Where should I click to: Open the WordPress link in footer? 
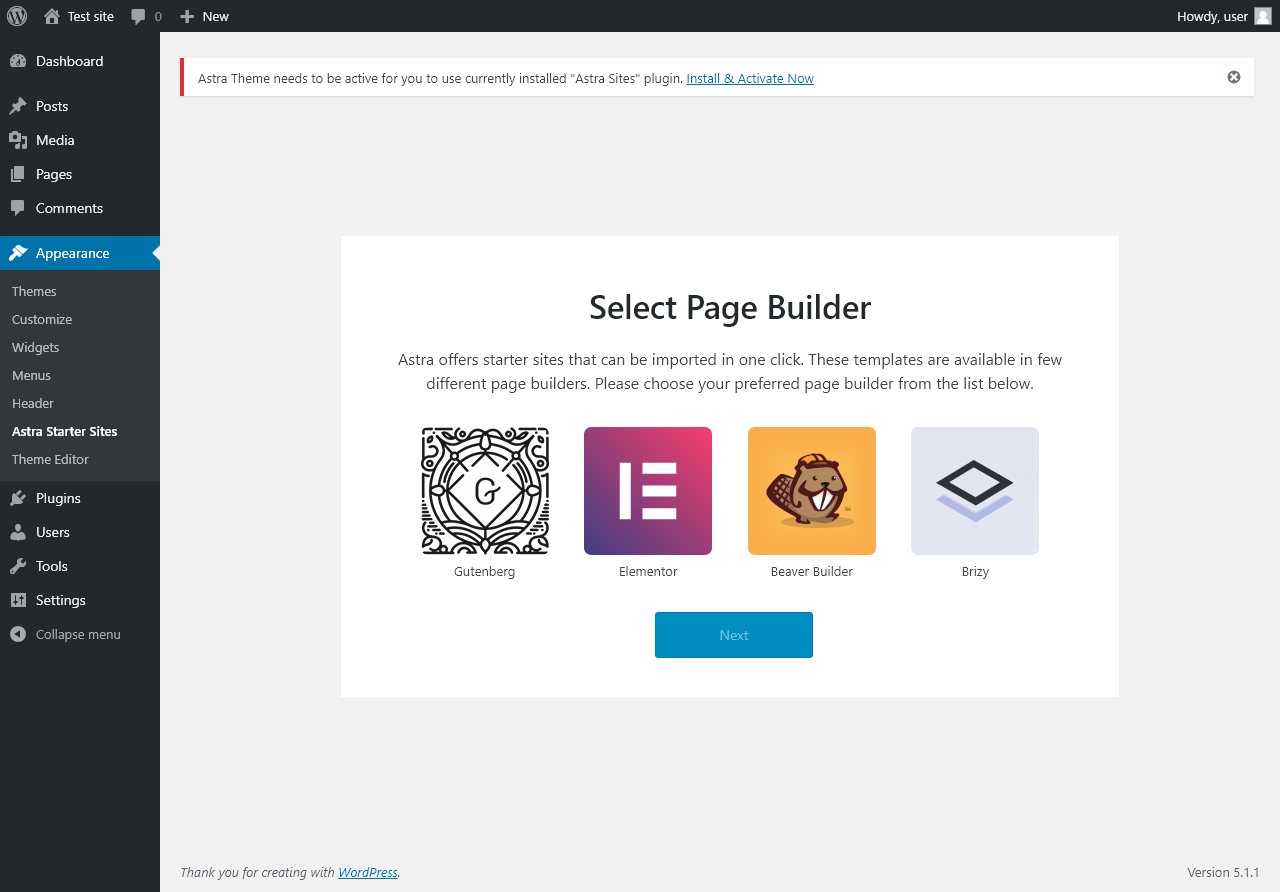[368, 872]
